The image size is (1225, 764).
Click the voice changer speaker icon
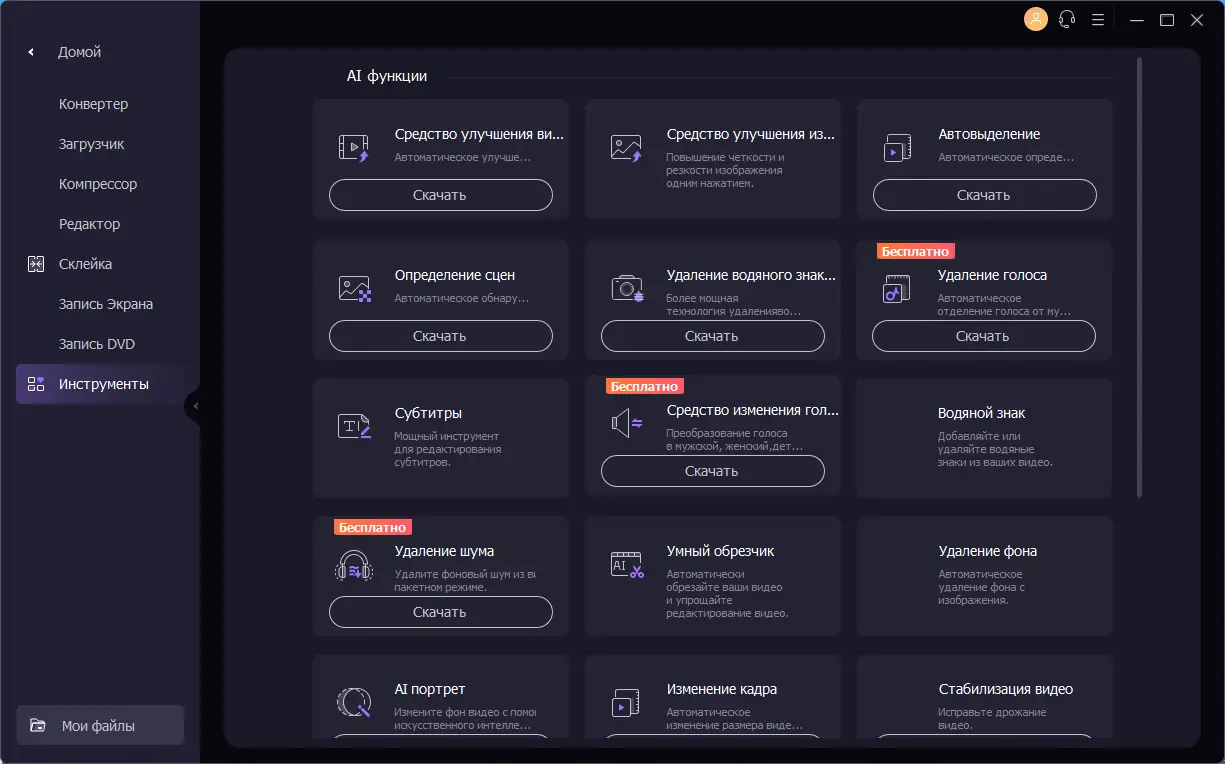click(x=626, y=424)
